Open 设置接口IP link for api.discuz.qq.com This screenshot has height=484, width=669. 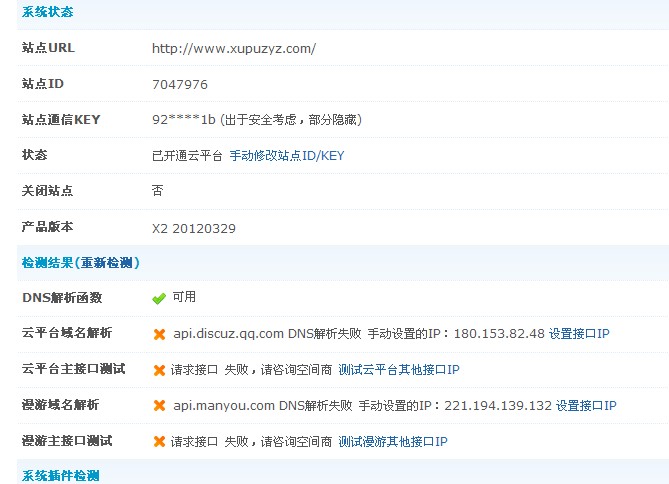coord(579,333)
